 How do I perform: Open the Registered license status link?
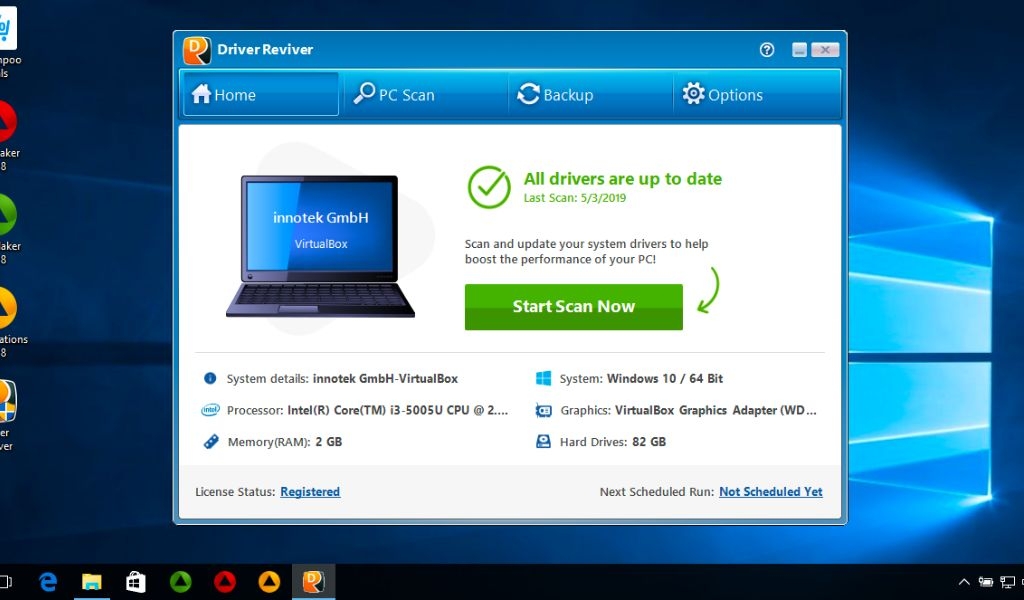[310, 491]
